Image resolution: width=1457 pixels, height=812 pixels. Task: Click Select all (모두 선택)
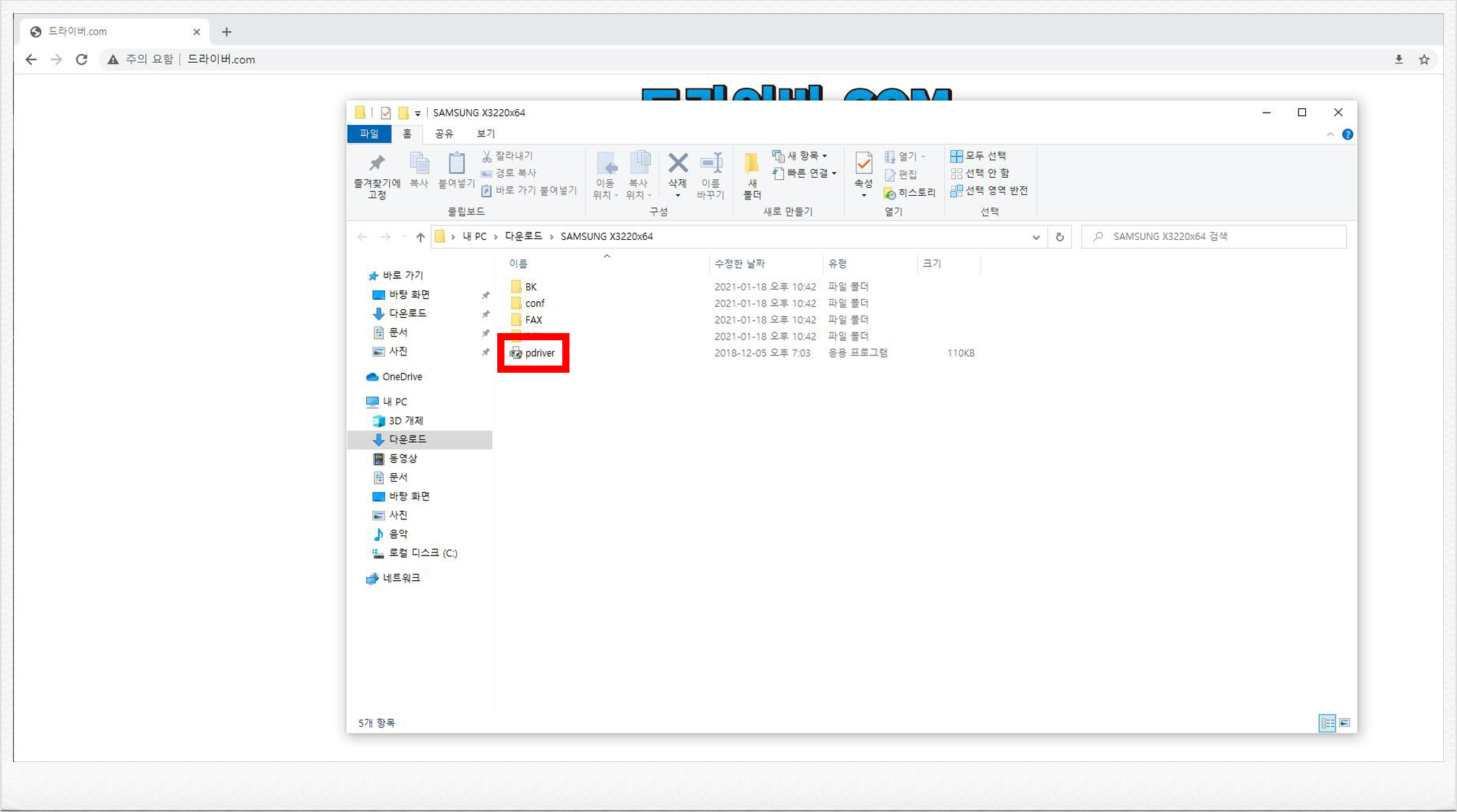(978, 156)
